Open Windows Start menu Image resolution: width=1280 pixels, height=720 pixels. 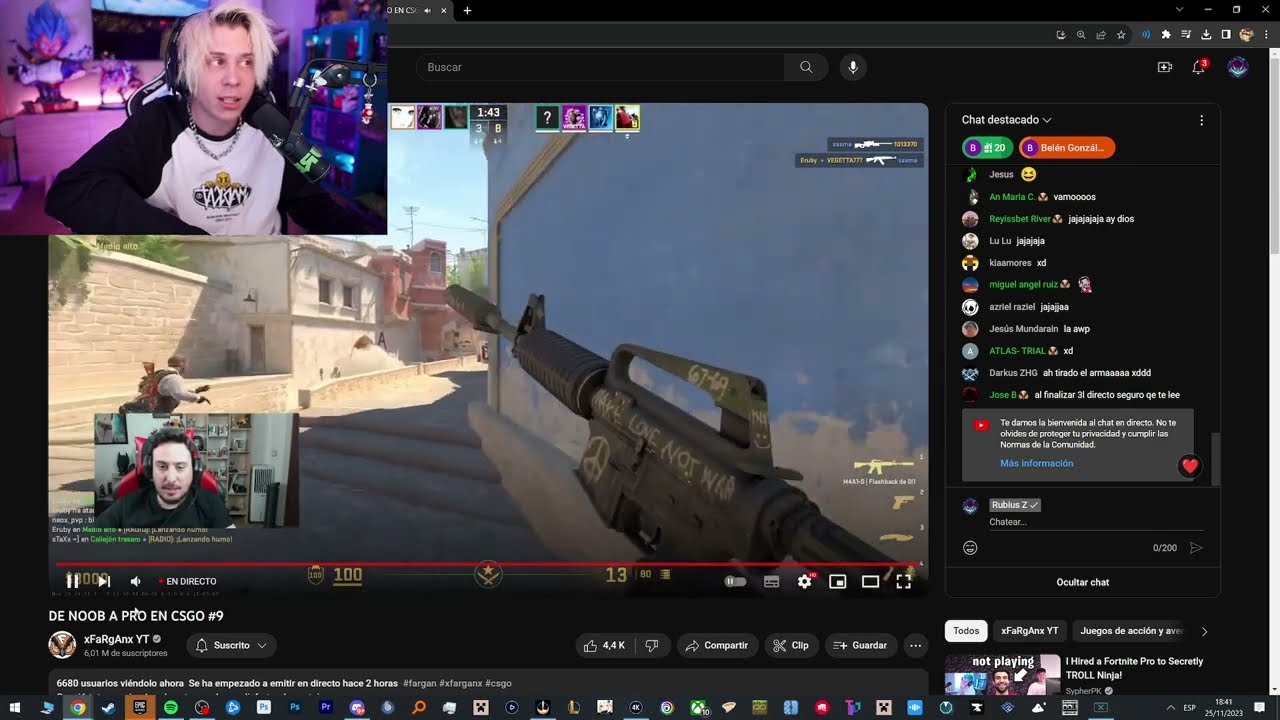pyautogui.click(x=16, y=707)
